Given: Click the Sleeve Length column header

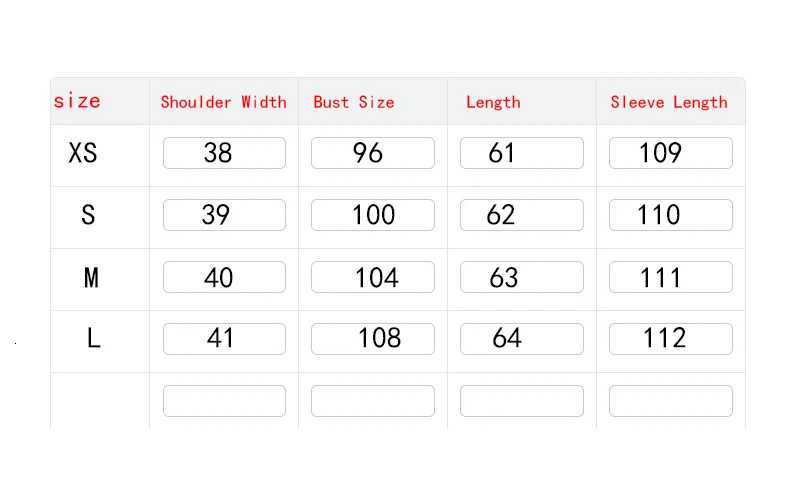Looking at the screenshot, I should coord(669,102).
